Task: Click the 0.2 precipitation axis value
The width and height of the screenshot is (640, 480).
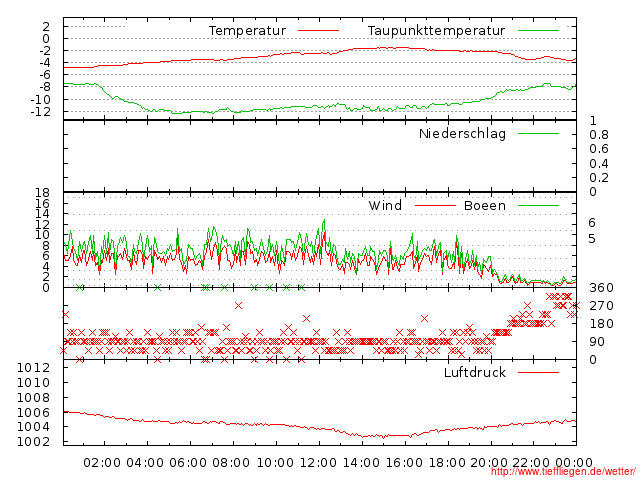Action: pyautogui.click(x=599, y=178)
